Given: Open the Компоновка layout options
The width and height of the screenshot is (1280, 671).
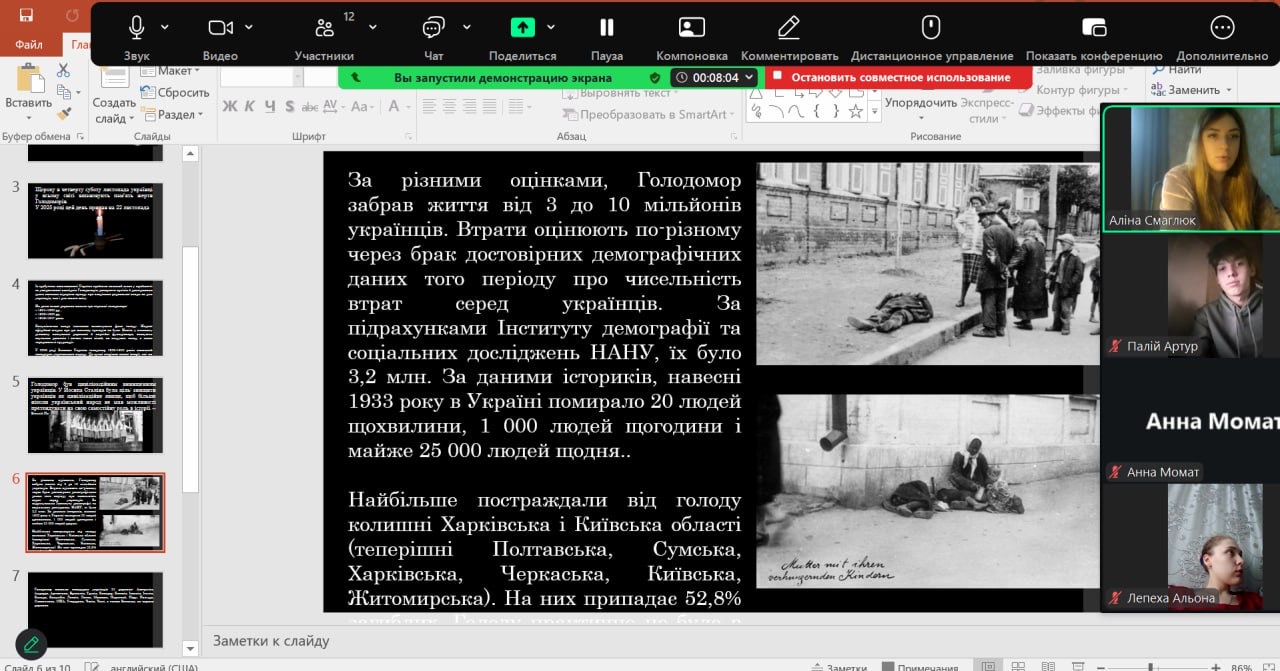Looking at the screenshot, I should [x=691, y=28].
